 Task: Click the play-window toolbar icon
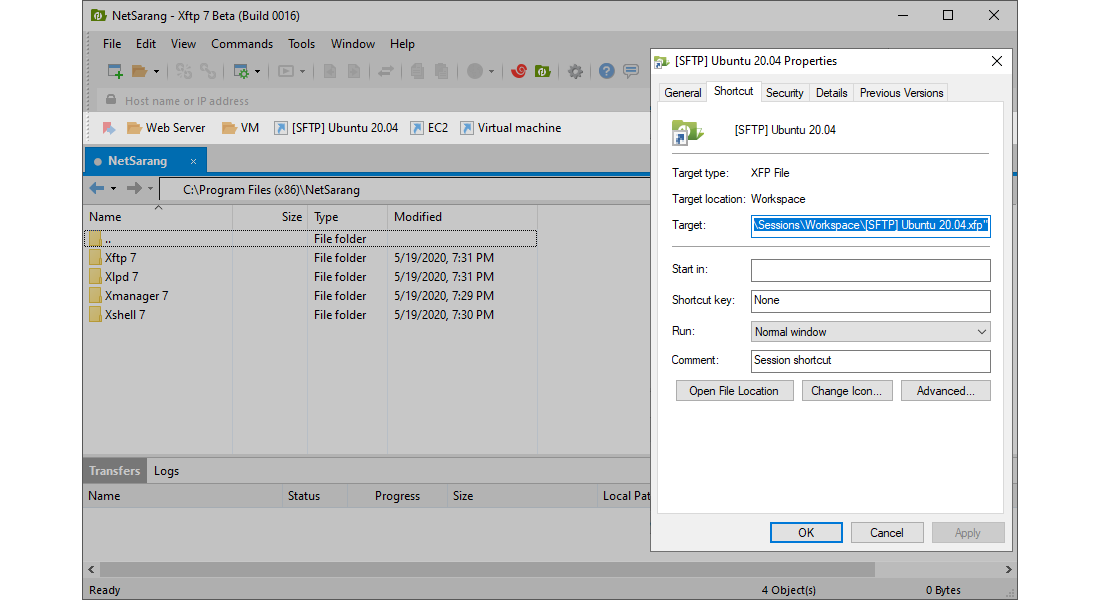point(286,71)
